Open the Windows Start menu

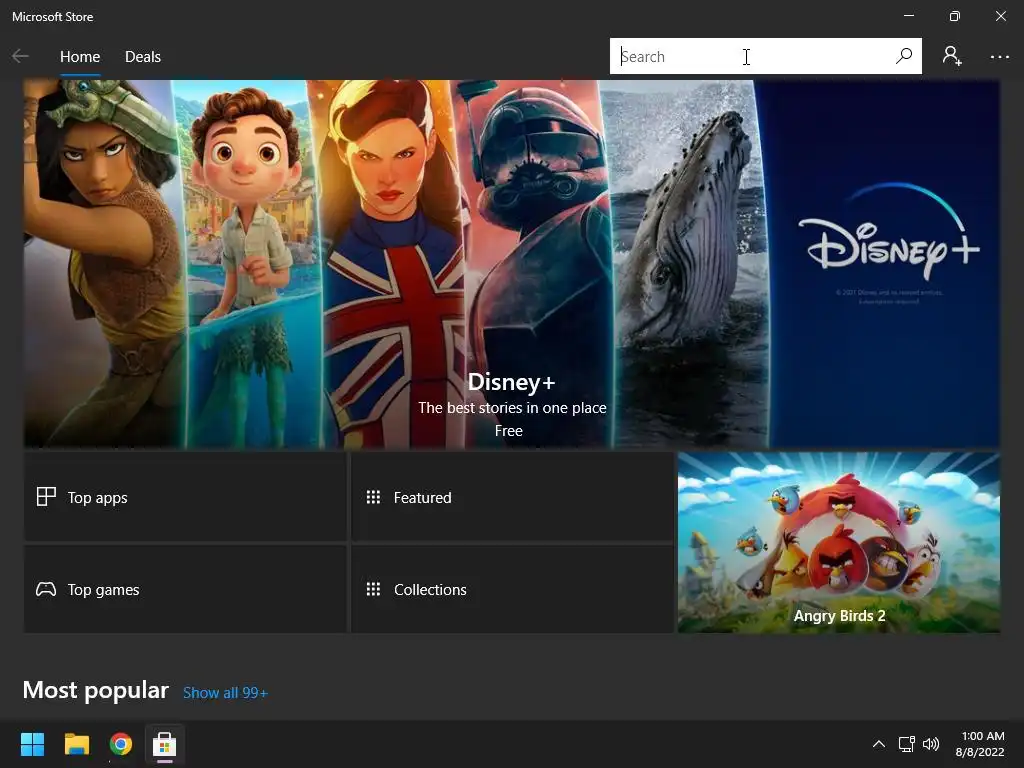pos(32,744)
